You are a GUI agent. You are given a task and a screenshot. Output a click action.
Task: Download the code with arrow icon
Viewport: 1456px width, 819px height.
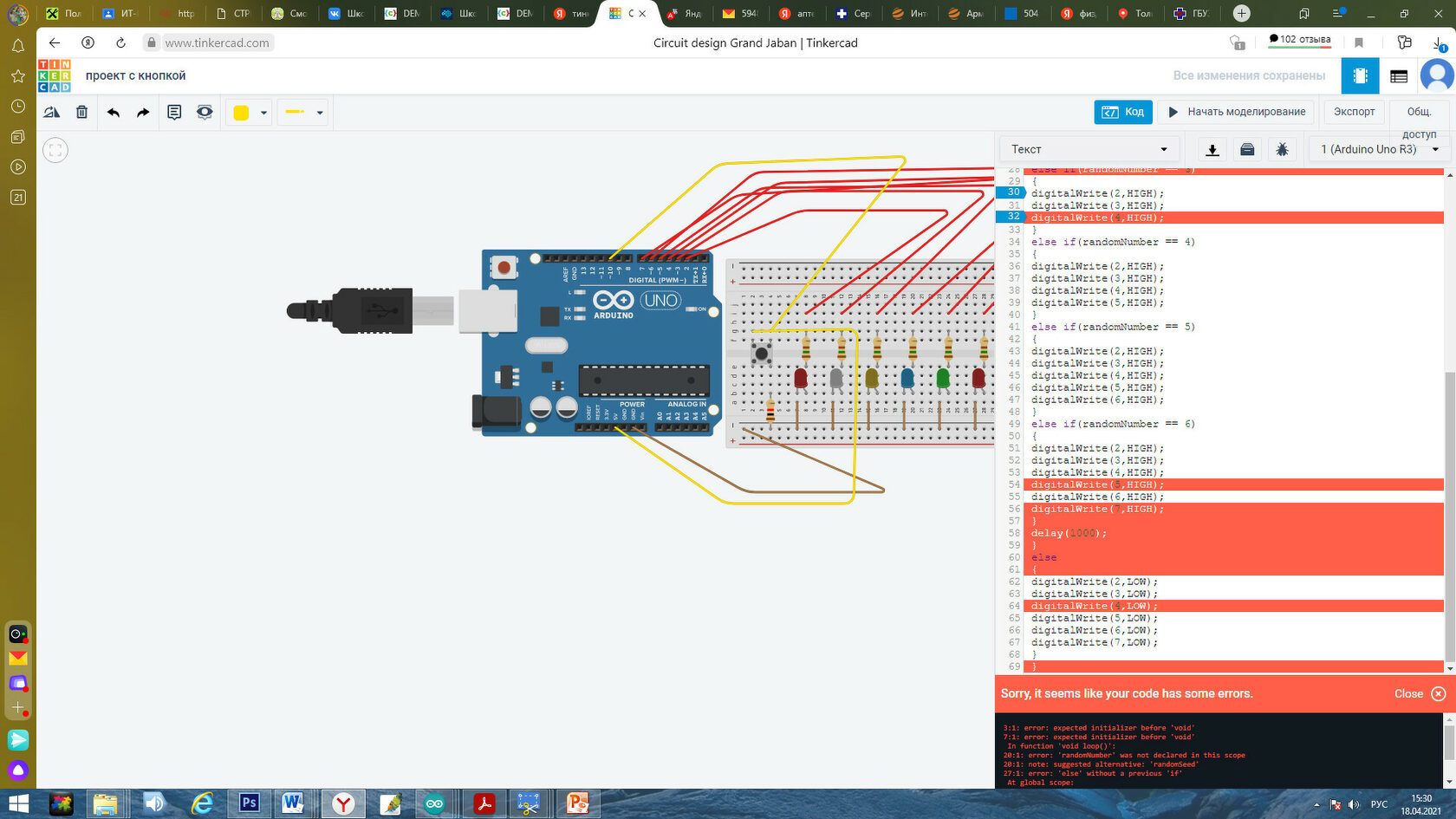(x=1212, y=150)
